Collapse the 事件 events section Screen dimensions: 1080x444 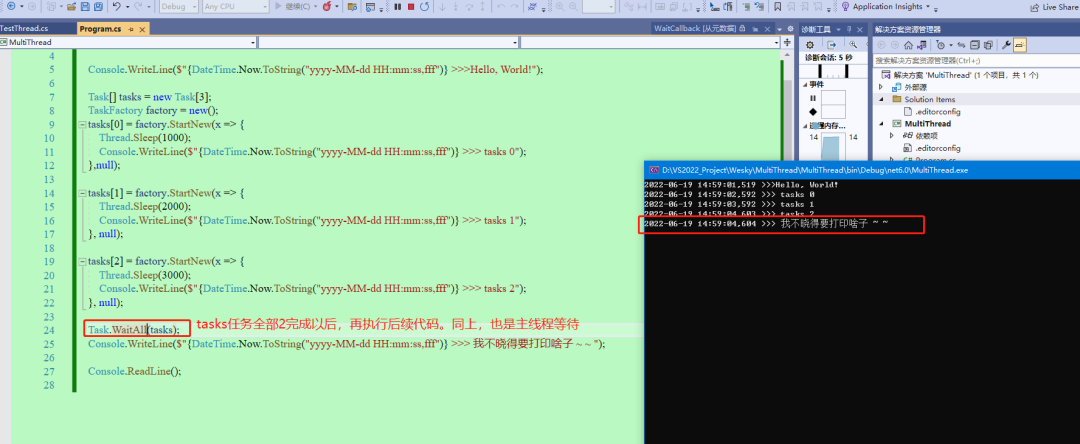[x=804, y=85]
